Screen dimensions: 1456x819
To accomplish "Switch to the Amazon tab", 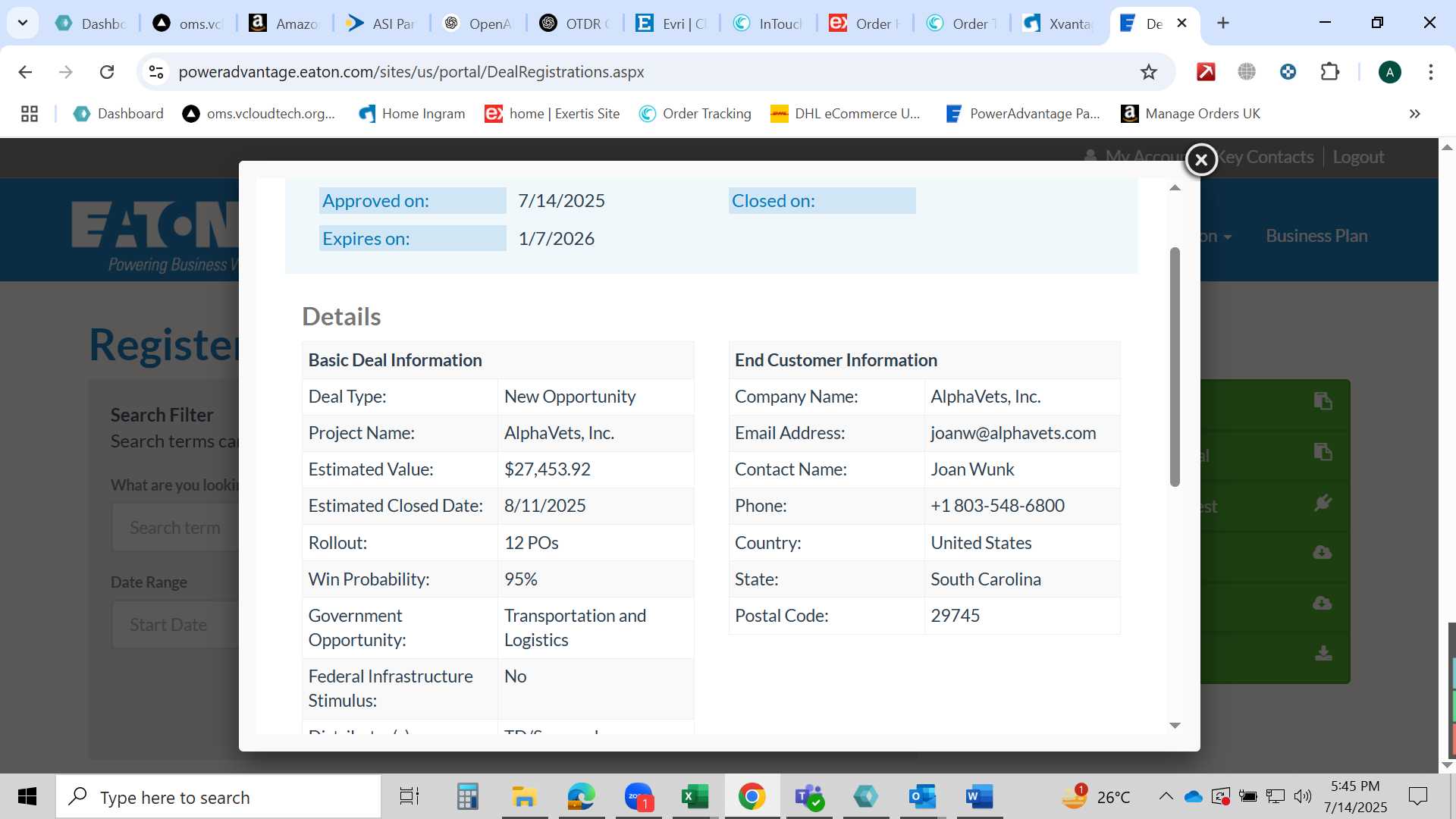I will click(285, 24).
